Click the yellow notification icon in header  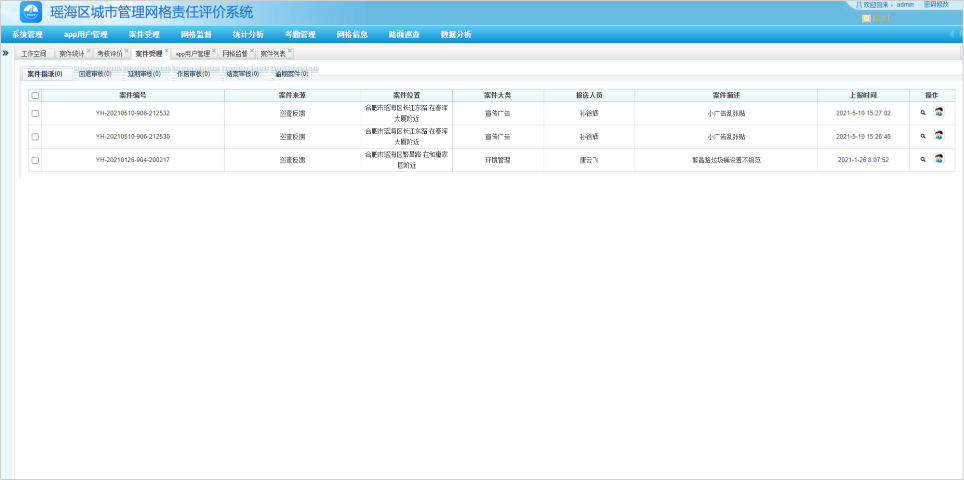coord(866,18)
